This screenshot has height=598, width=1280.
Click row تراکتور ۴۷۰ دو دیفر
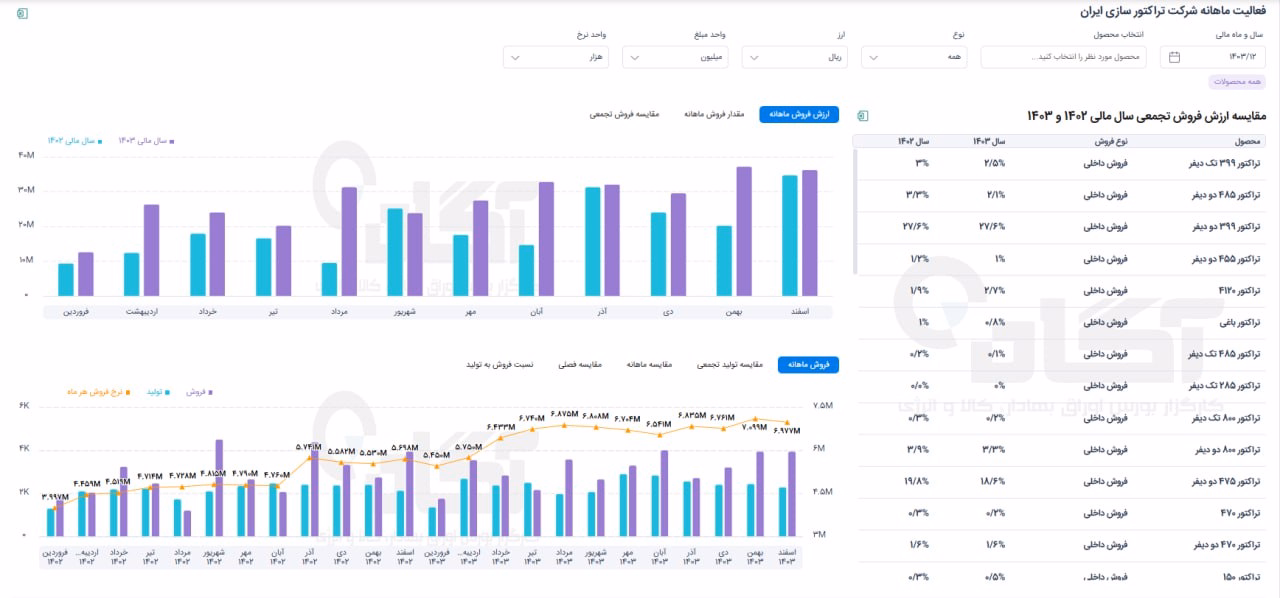(x=1061, y=545)
